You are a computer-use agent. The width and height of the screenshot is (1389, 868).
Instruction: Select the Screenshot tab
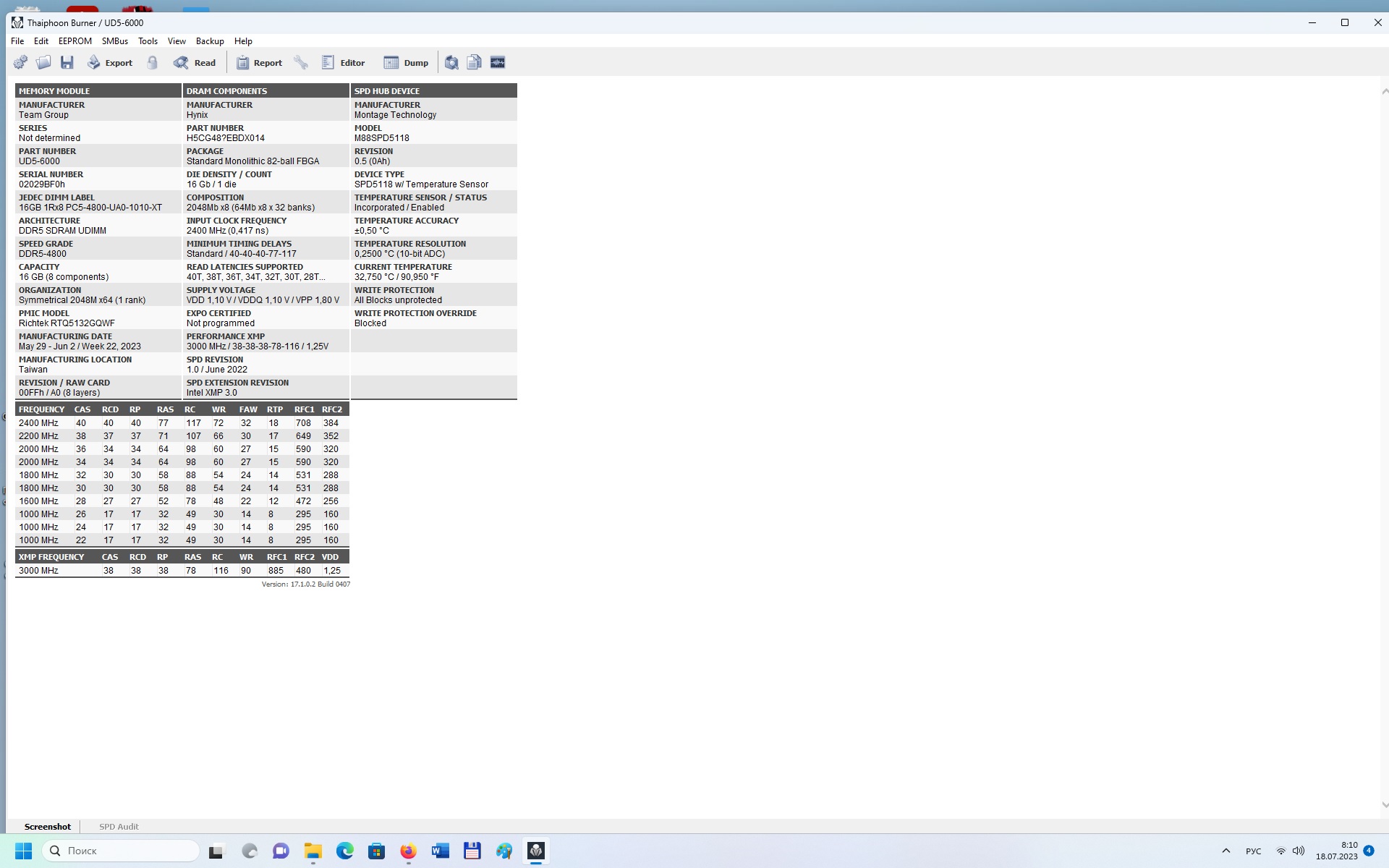point(48,826)
